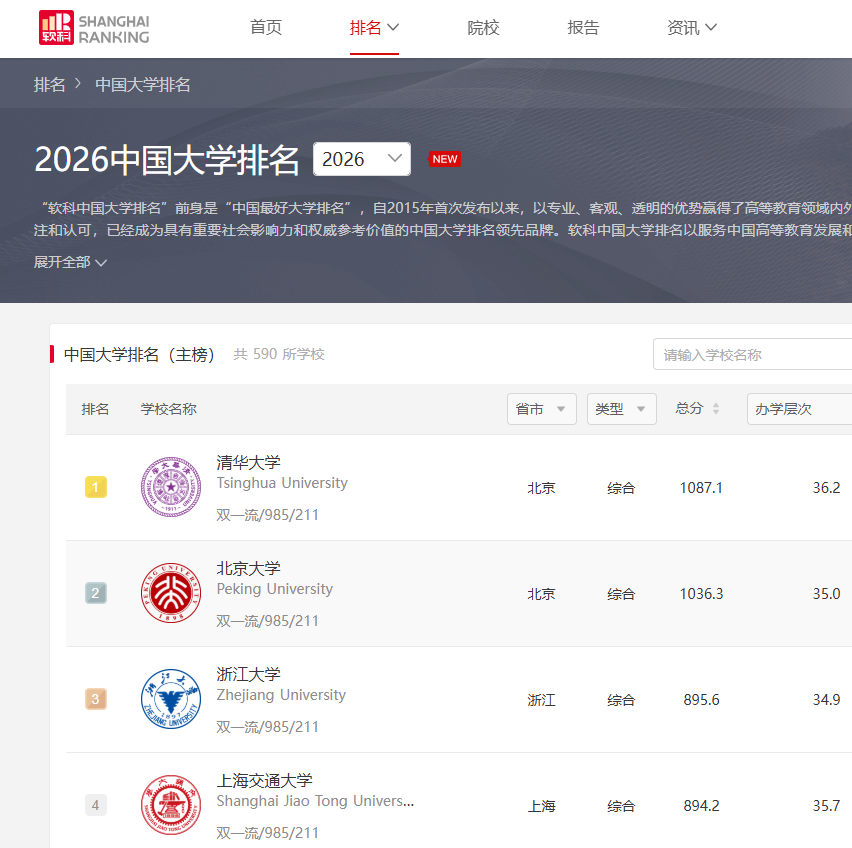Open the 报告 navigation item

point(583,27)
